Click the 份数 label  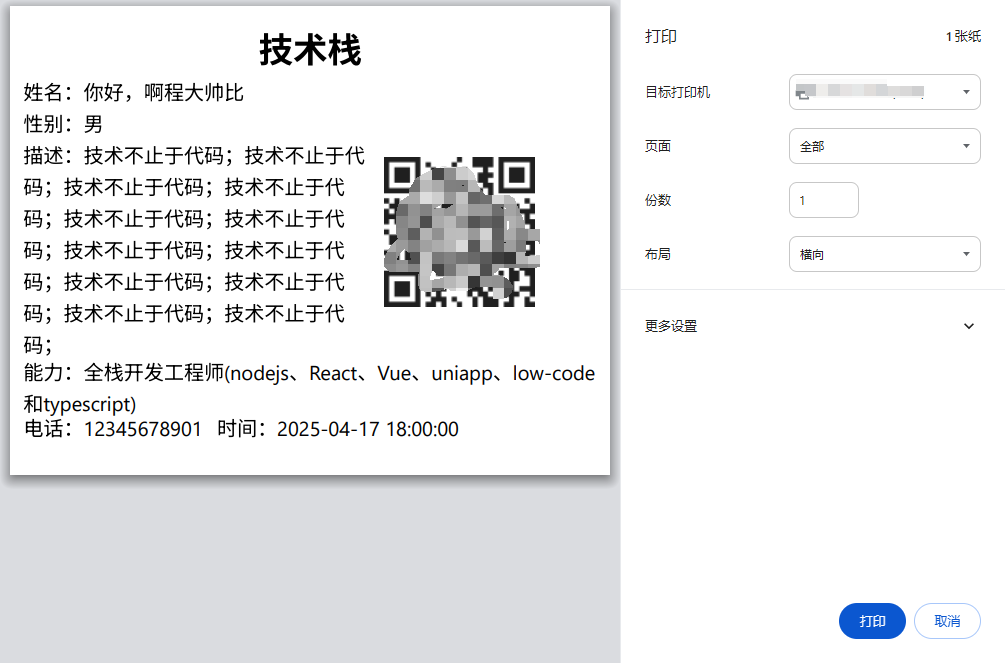tap(658, 200)
